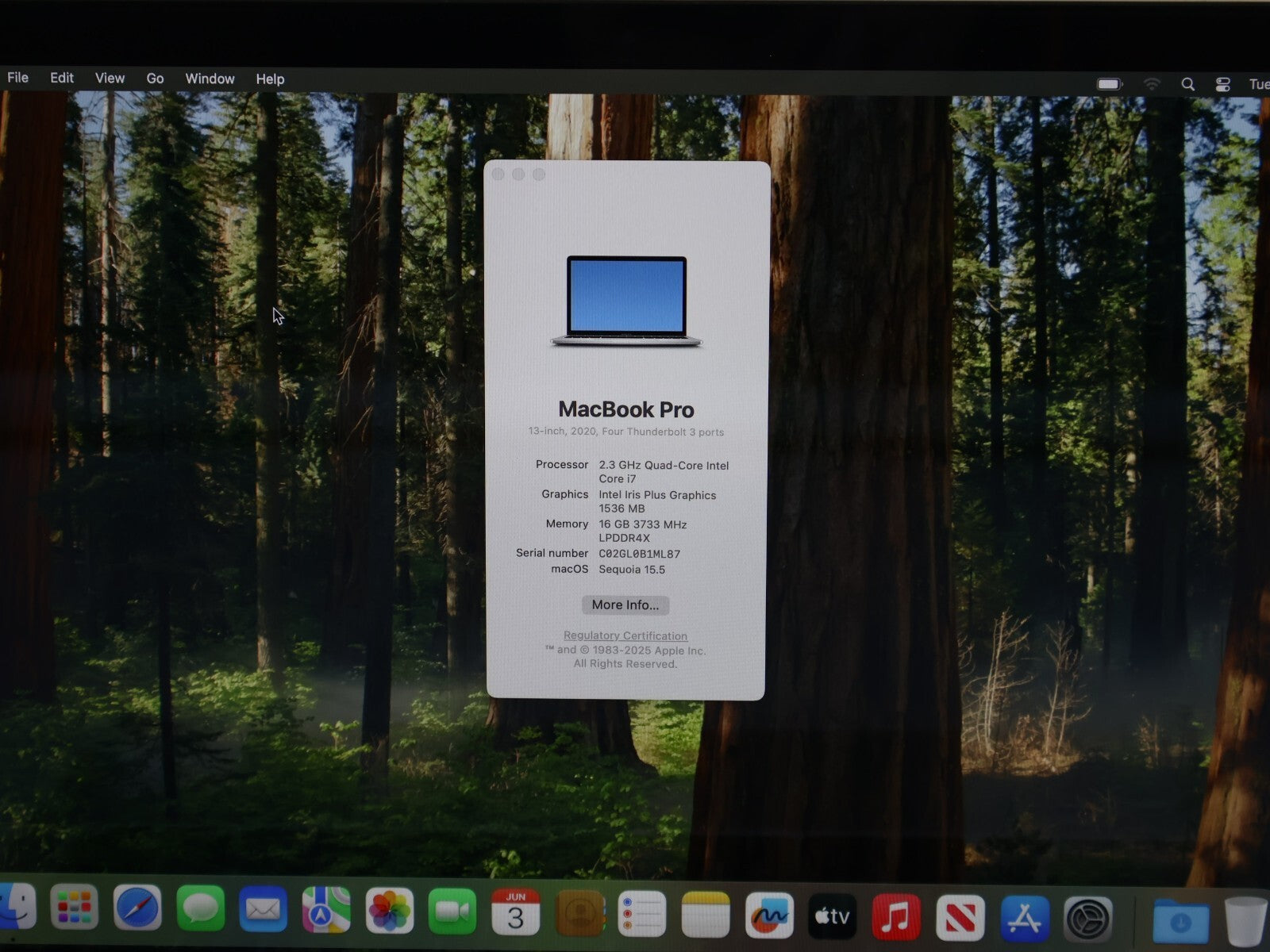Open Spotlight search magnifier
The image size is (1270, 952).
tap(1187, 84)
